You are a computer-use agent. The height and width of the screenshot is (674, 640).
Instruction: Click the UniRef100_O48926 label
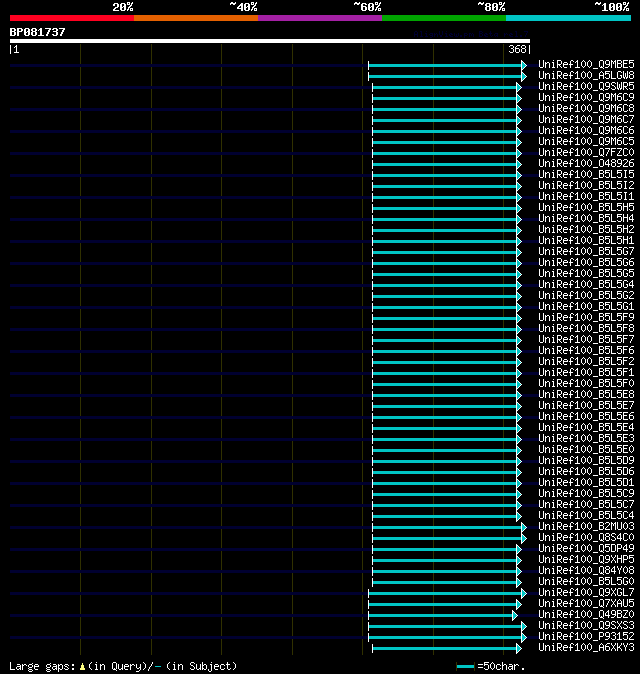click(586, 163)
